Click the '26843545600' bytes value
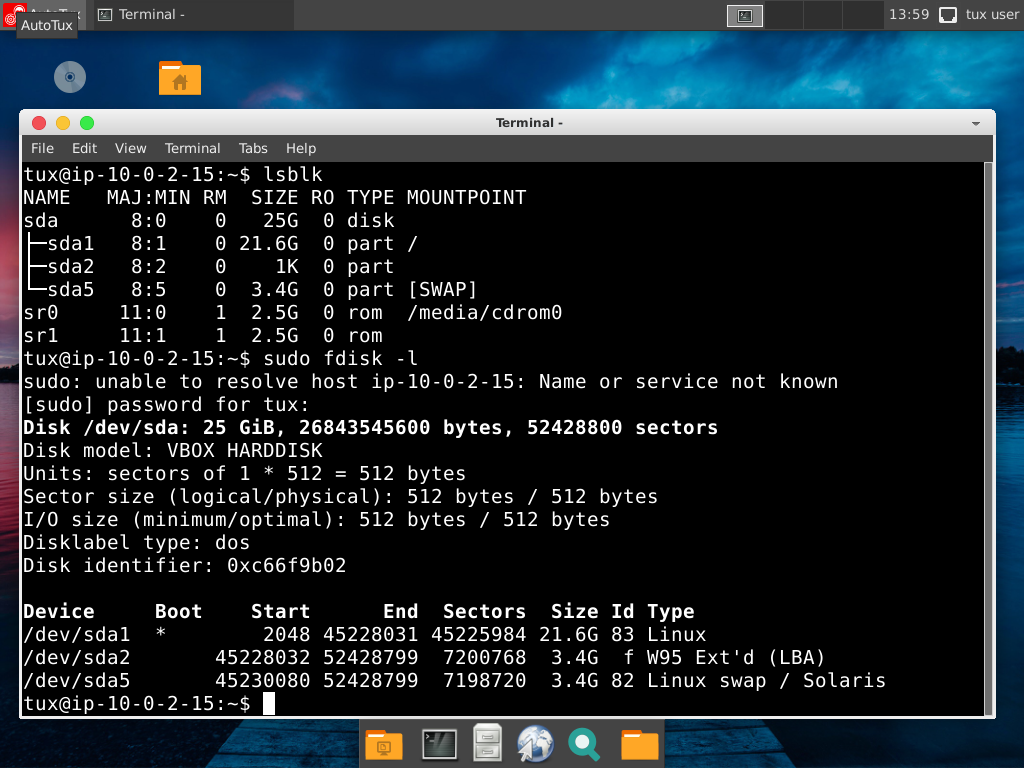The width and height of the screenshot is (1024, 768). [364, 428]
